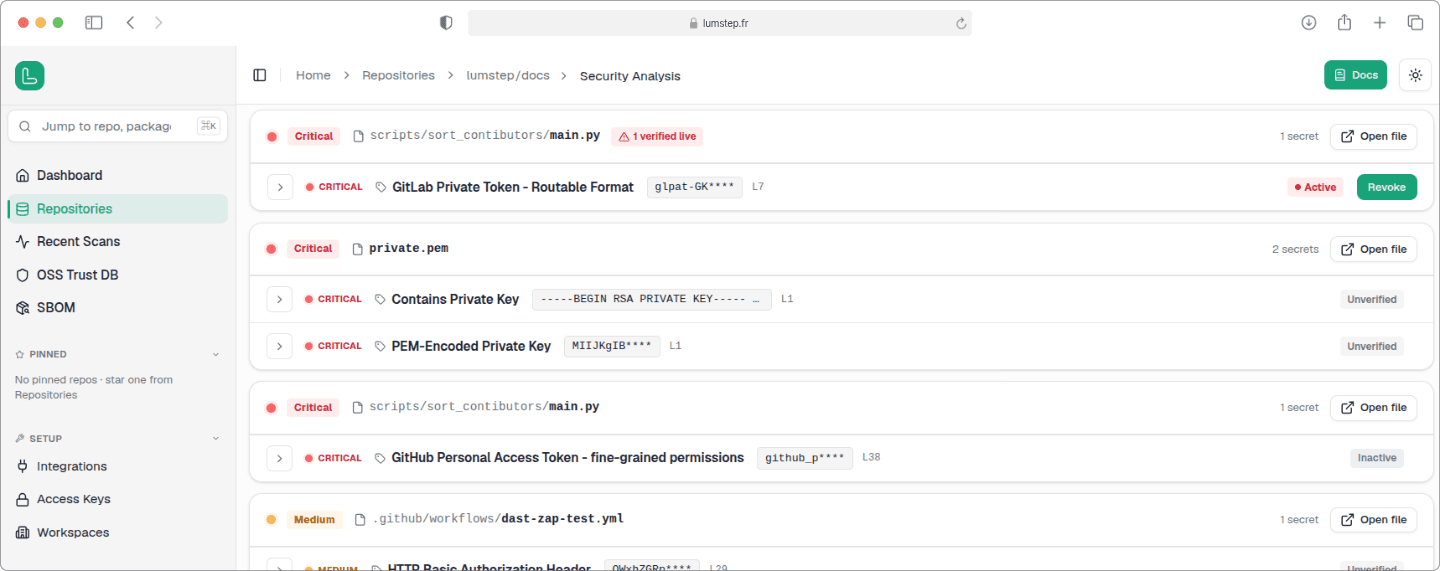Viewport: 1440px width, 571px height.
Task: Click the lumstep.fr address bar
Action: point(720,23)
